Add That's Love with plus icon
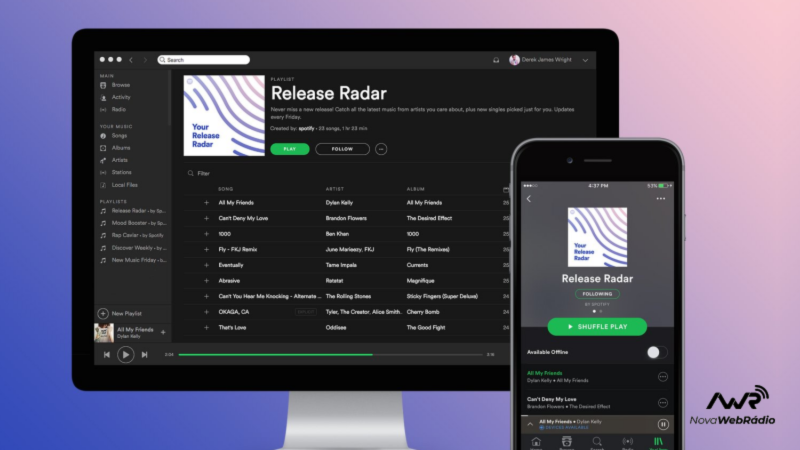Screen dimensions: 800x450 coord(207,328)
